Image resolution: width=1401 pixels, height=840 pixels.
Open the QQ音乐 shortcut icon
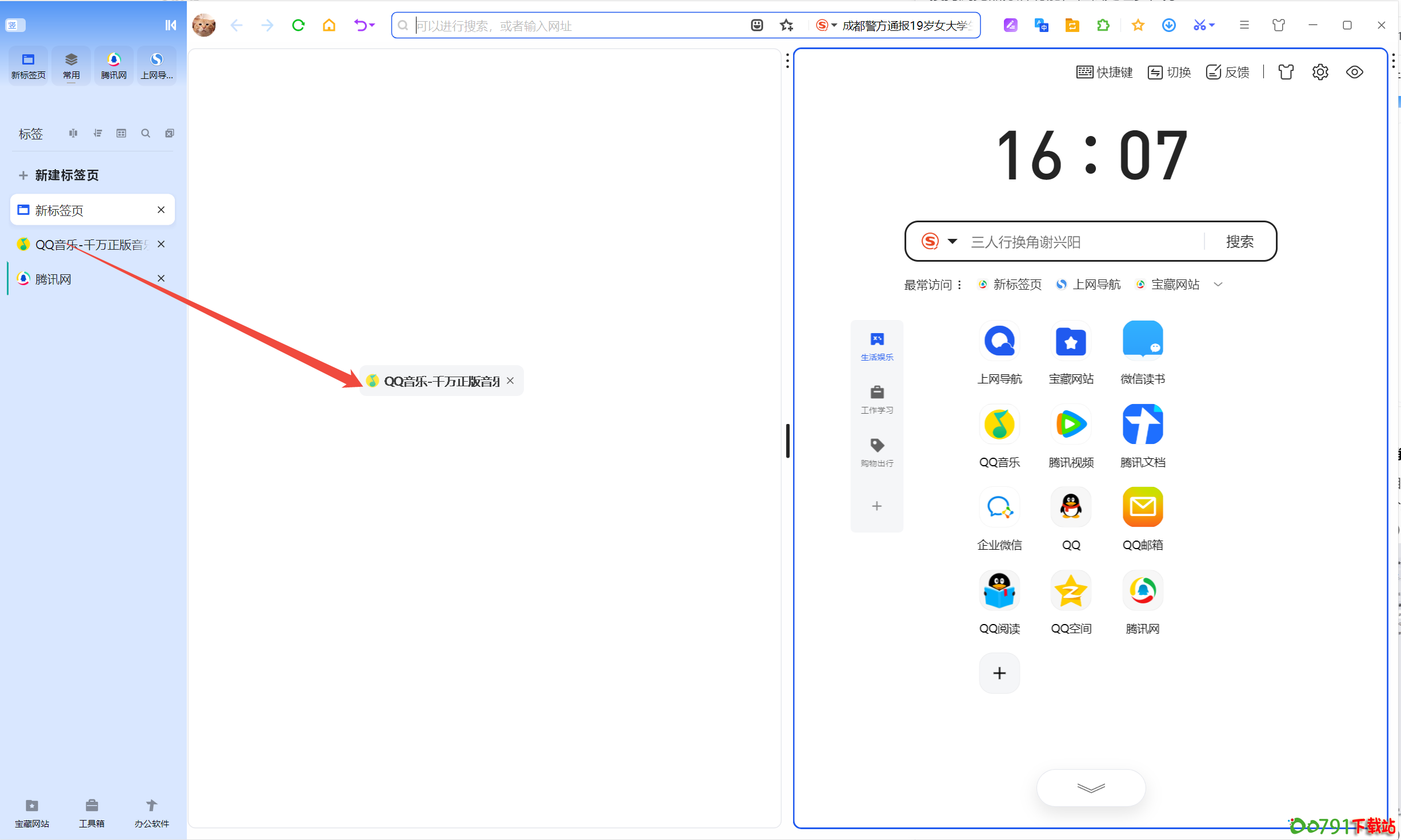pos(999,425)
